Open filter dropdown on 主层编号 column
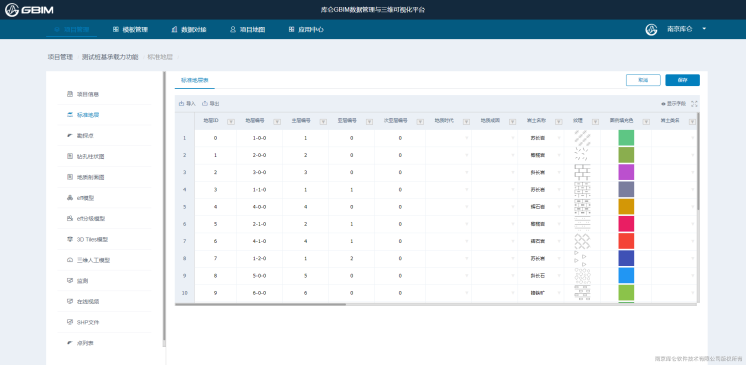The width and height of the screenshot is (746, 365). [x=323, y=122]
